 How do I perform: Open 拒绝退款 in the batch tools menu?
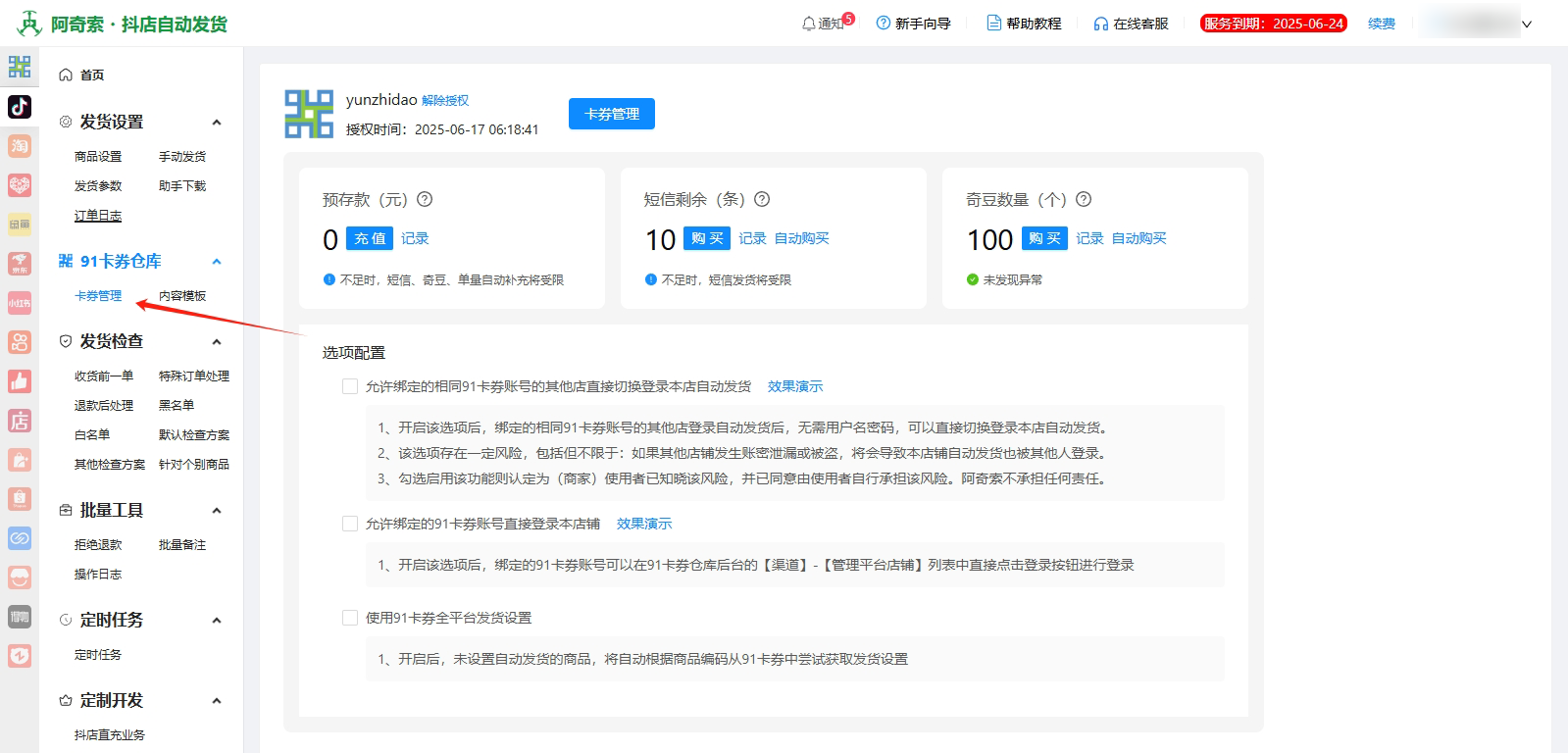point(98,545)
